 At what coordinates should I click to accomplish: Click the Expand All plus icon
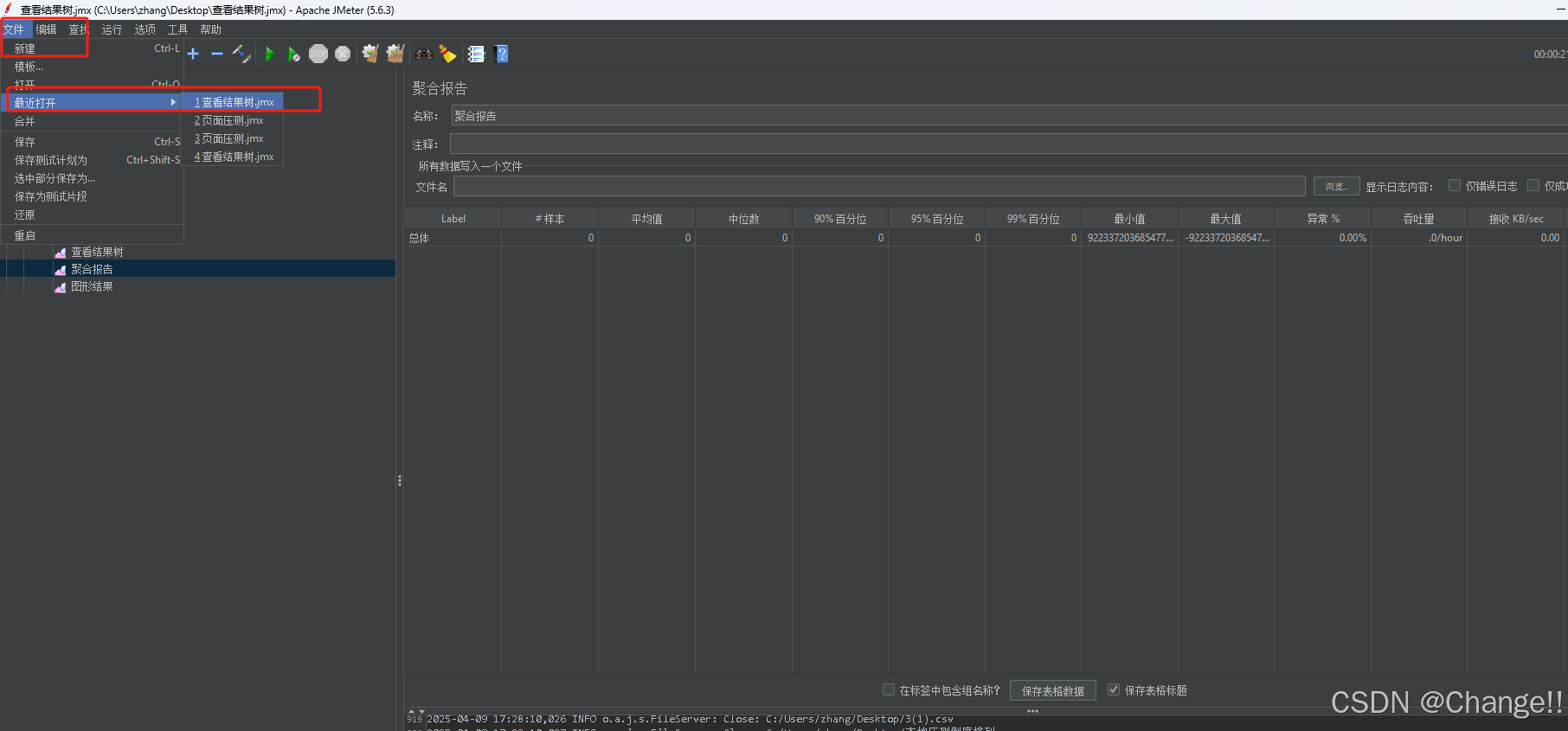click(193, 54)
